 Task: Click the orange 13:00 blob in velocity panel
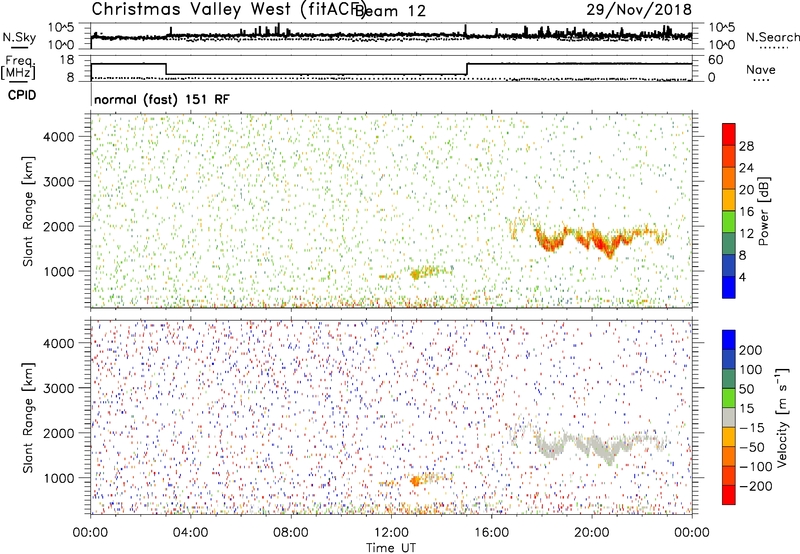[415, 481]
